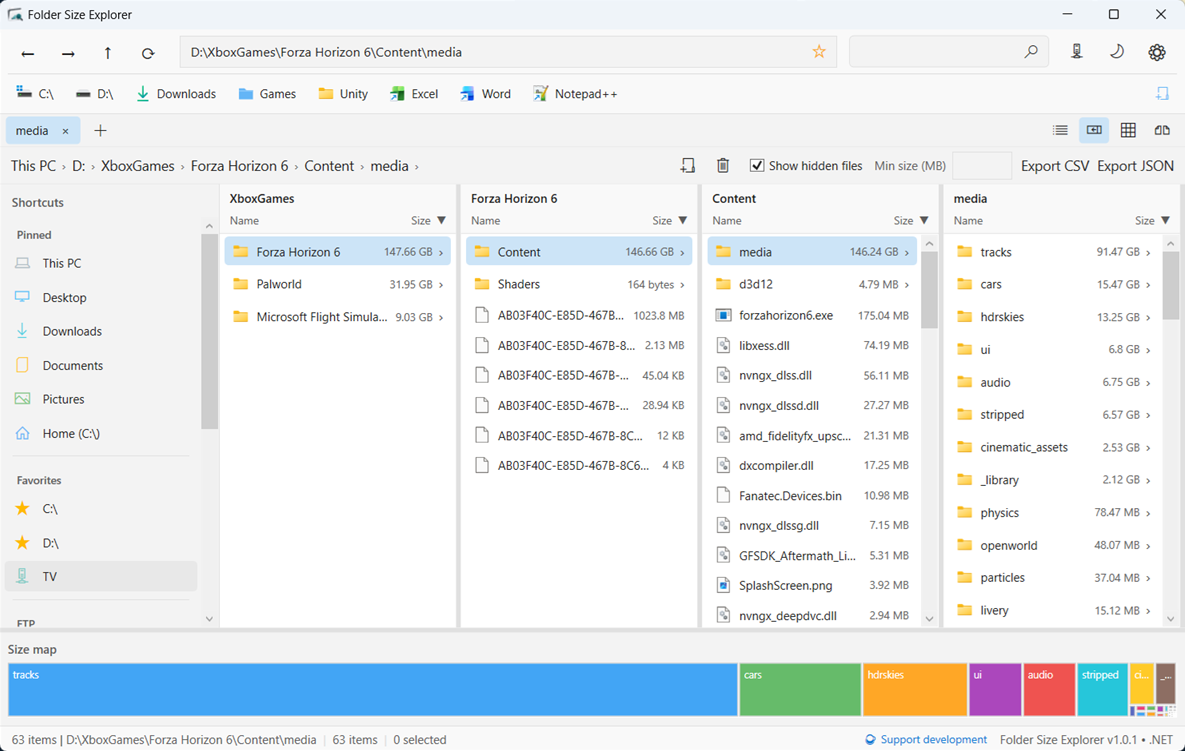This screenshot has height=751, width=1185.
Task: Expand Shaders folder chevron
Action: tap(682, 285)
